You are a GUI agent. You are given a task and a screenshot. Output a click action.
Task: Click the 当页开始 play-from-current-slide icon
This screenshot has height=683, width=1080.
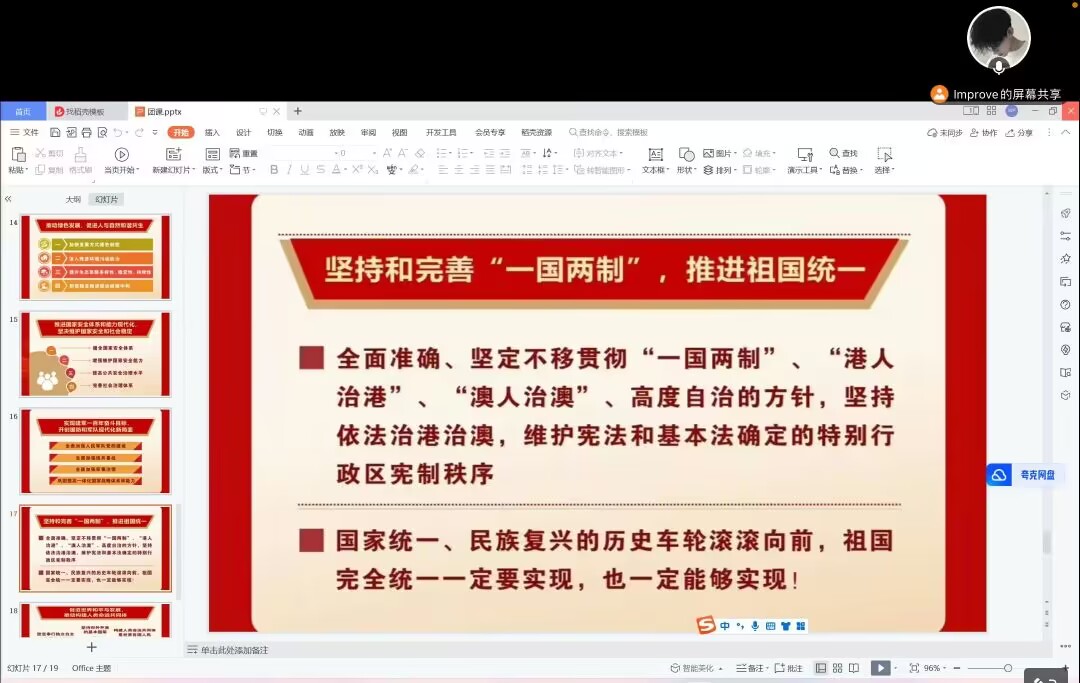click(x=122, y=155)
